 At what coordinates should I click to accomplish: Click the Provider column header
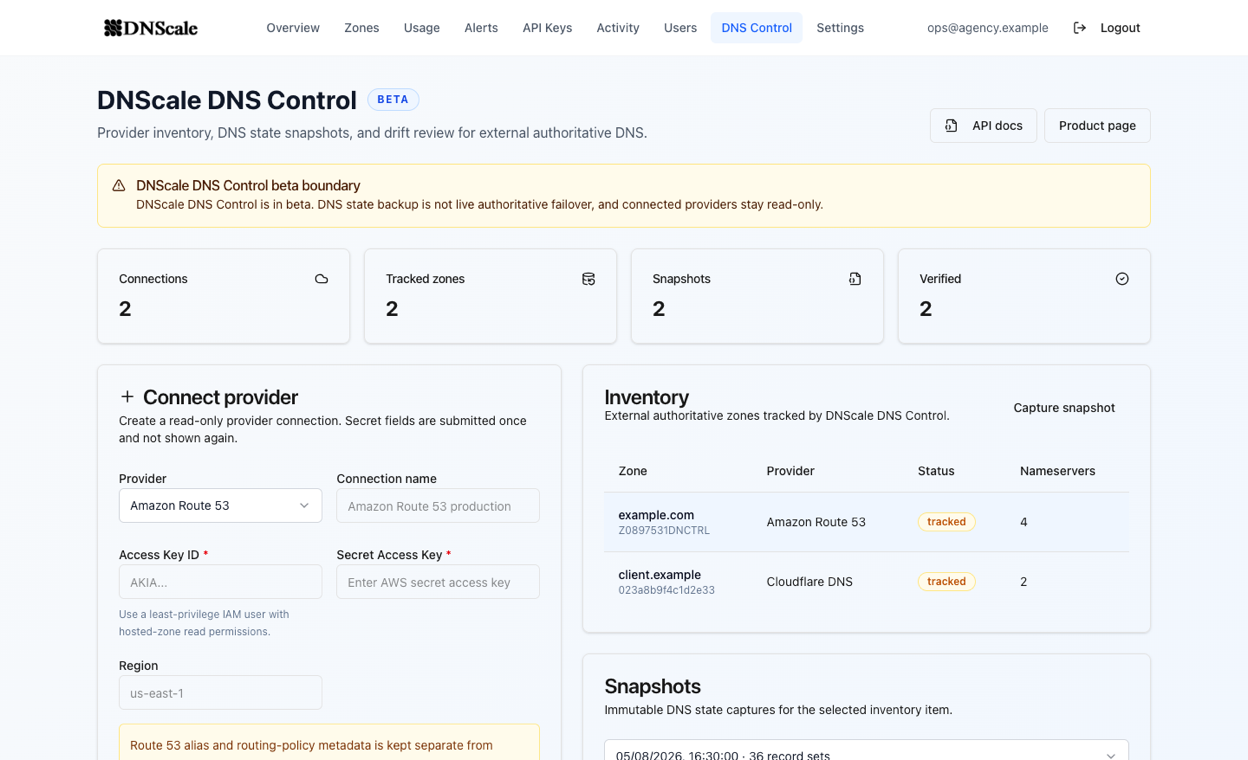coord(791,471)
